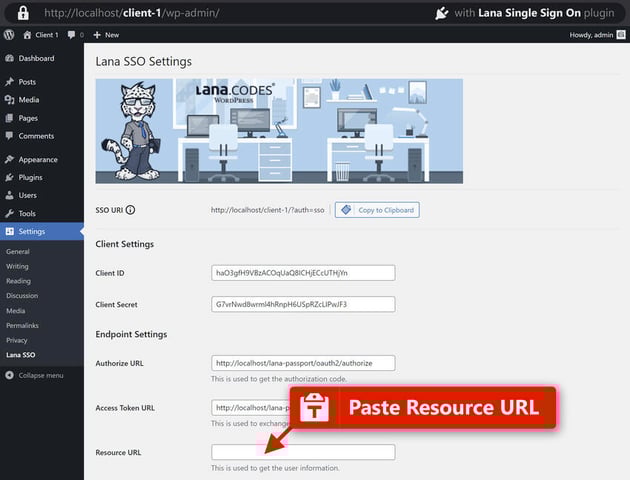Click the Users person icon
Screen dimensions: 630x480
click(x=10, y=195)
